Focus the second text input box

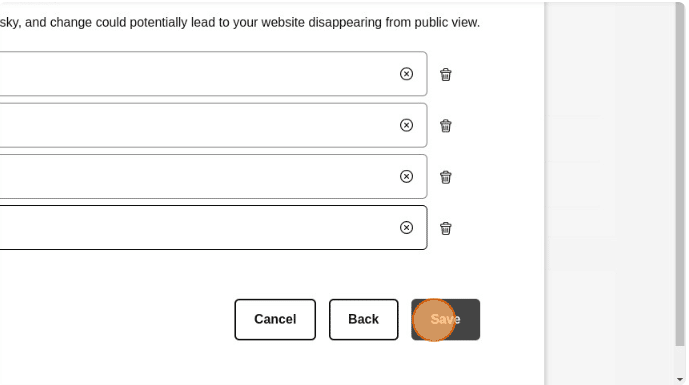coord(198,125)
